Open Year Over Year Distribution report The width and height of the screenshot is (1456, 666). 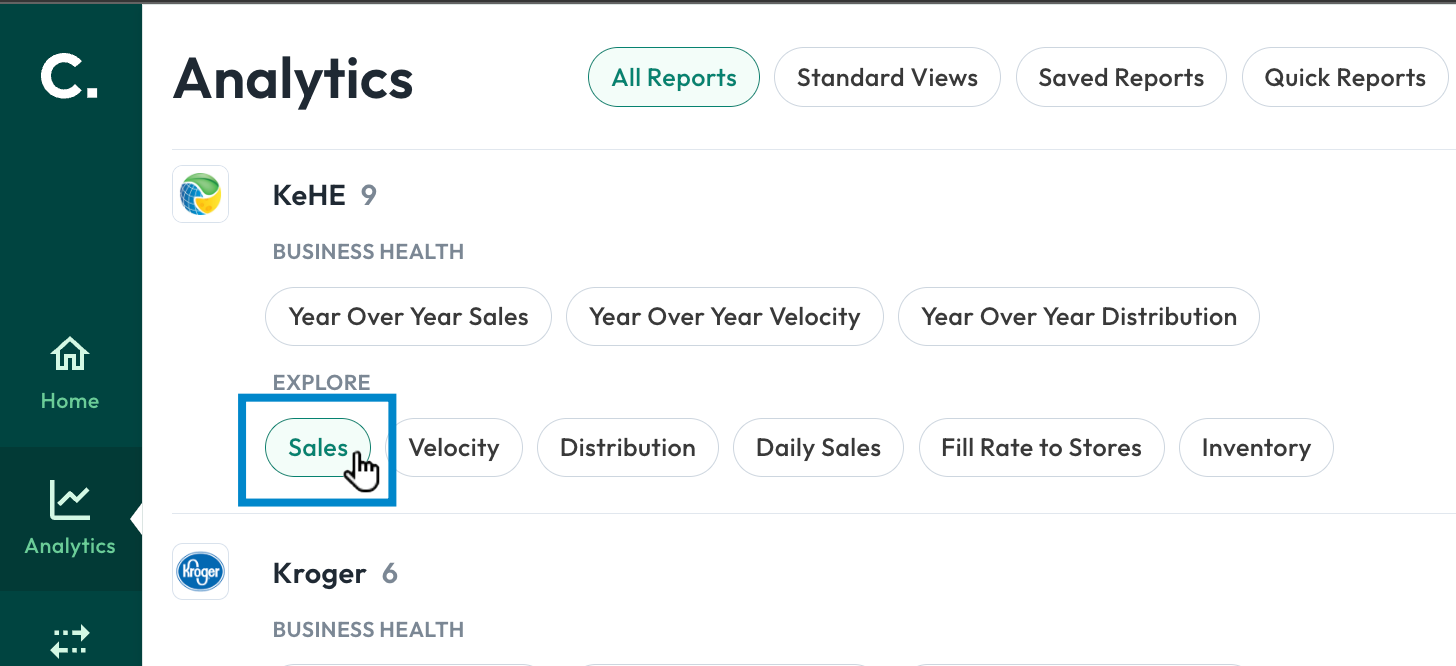tap(1079, 317)
